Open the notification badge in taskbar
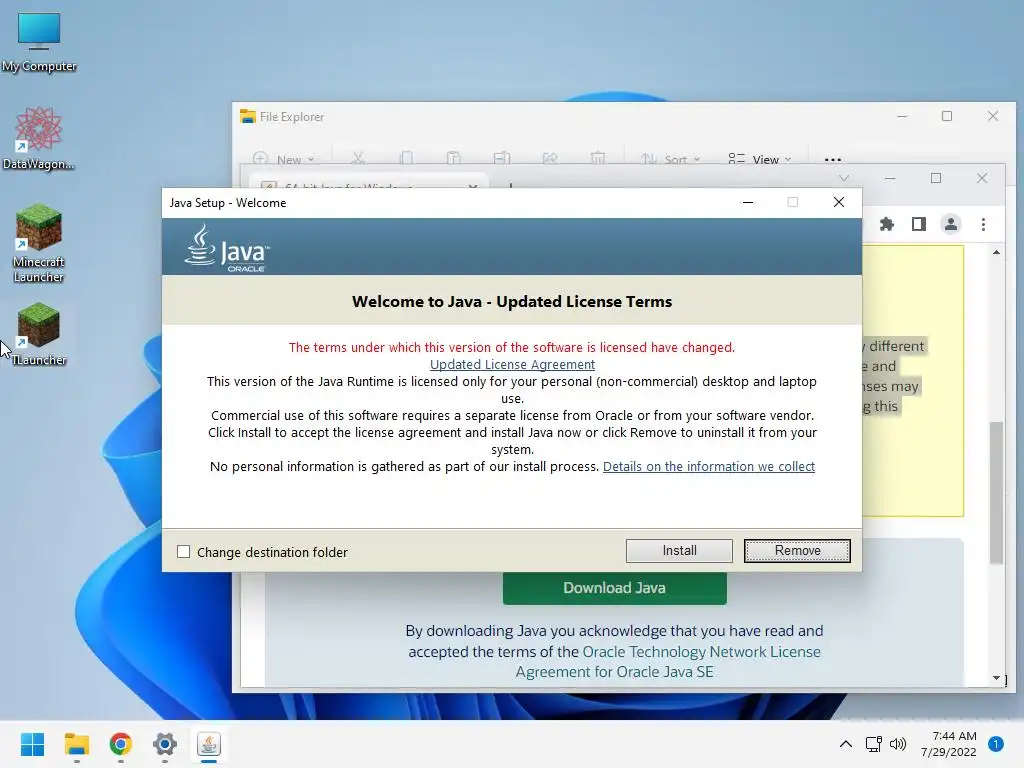Screen dimensions: 1024x768 (x=995, y=744)
